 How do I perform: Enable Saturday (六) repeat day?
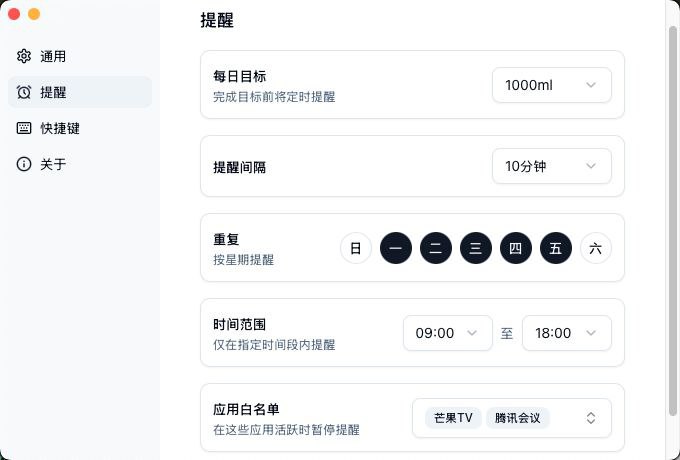point(596,248)
